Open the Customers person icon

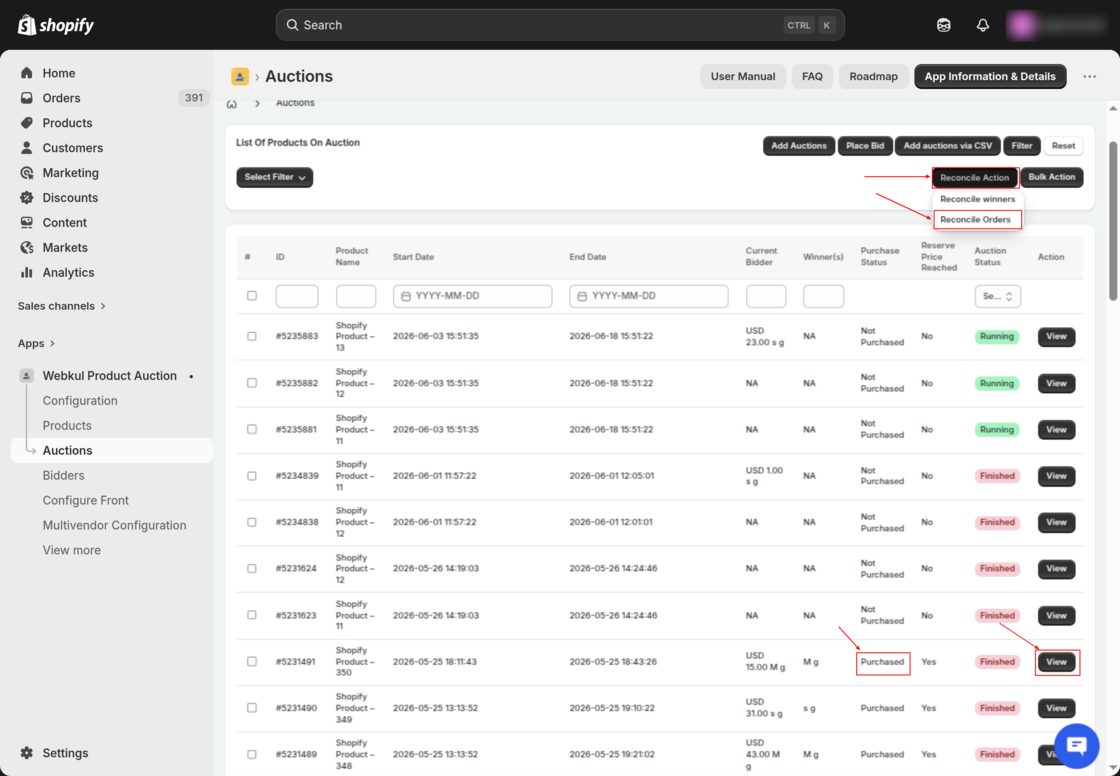click(x=27, y=148)
